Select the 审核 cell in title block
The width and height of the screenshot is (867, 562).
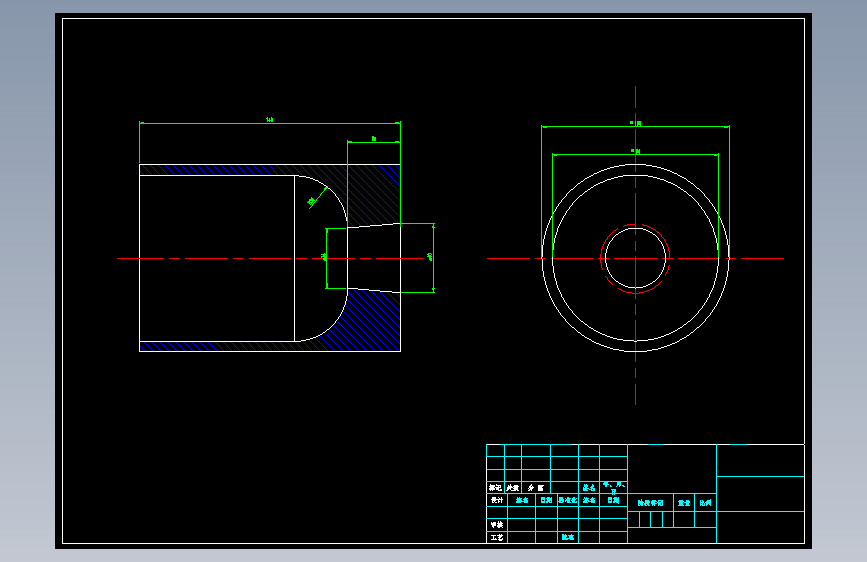click(497, 524)
